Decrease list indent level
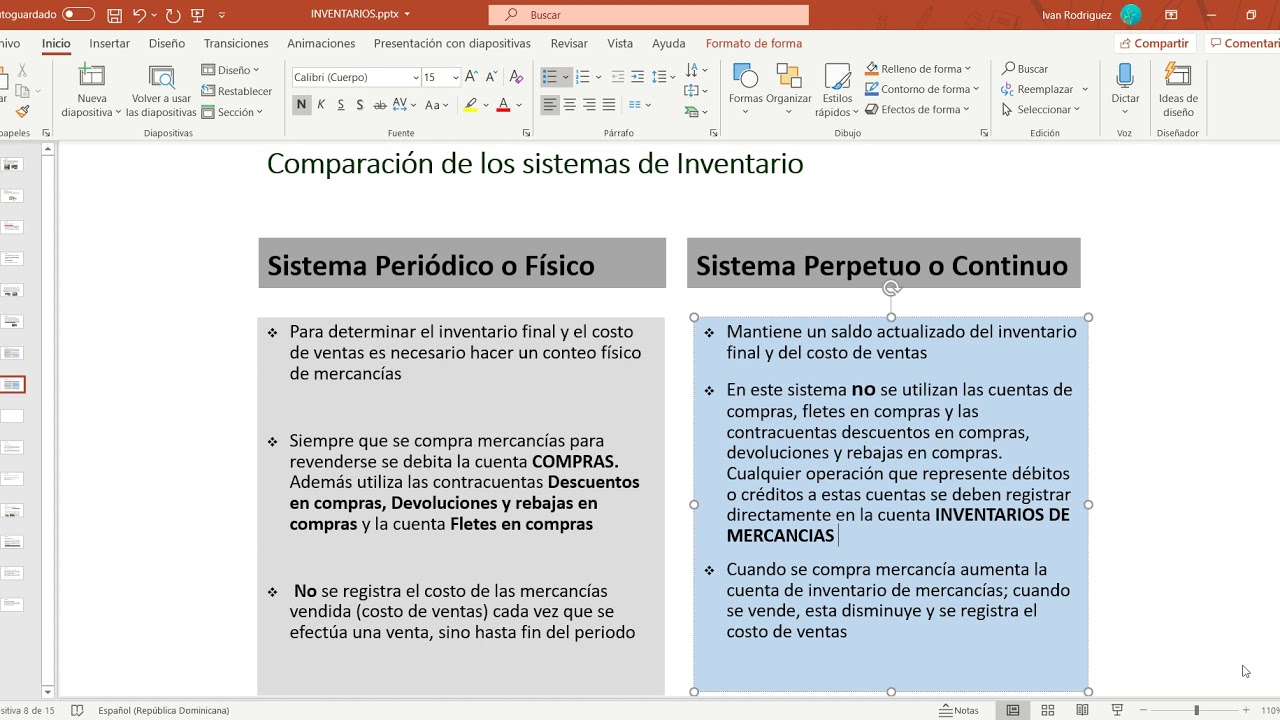Screen dimensions: 1280x720 point(618,77)
